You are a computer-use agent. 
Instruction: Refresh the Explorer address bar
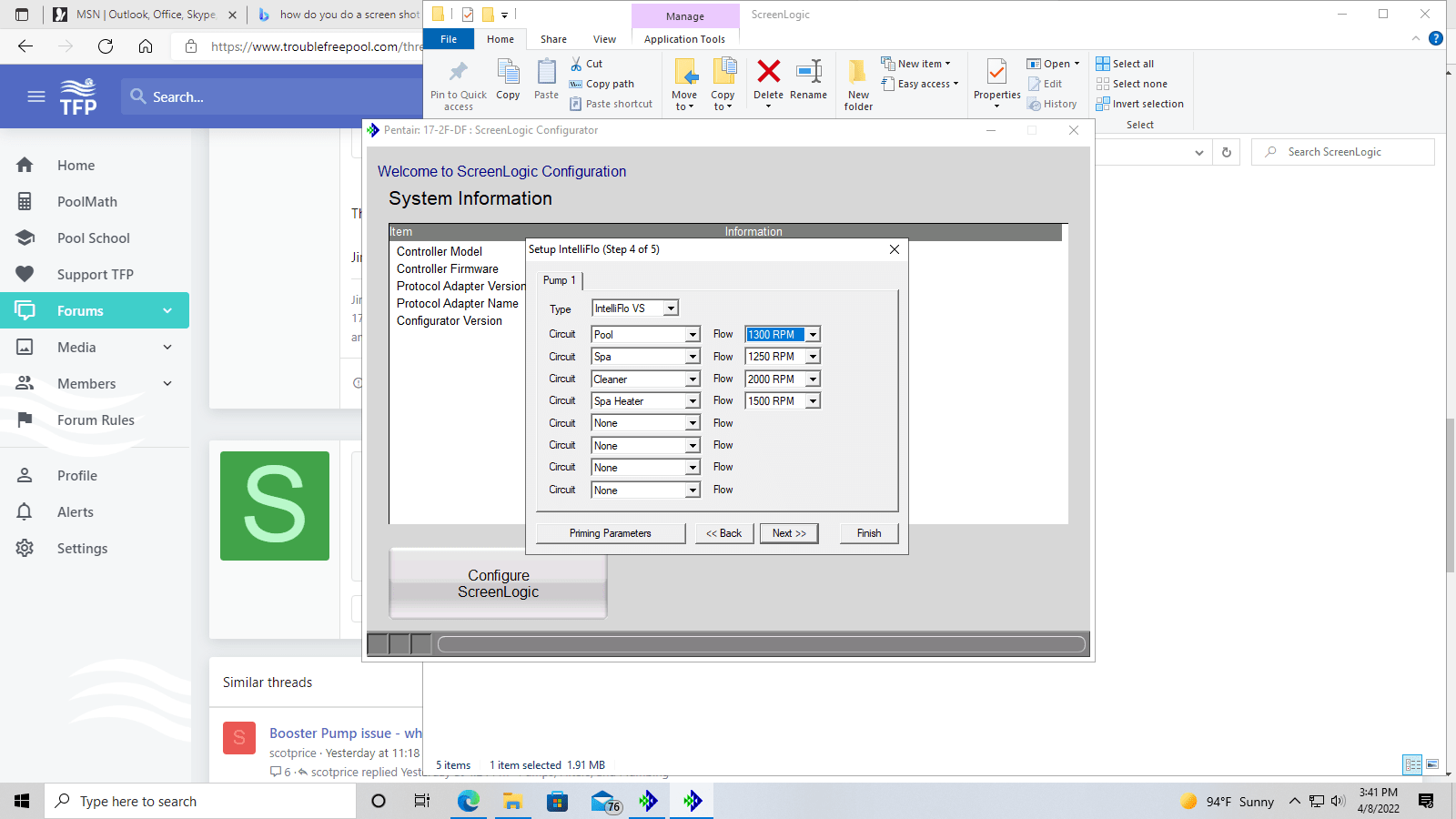[x=1227, y=152]
